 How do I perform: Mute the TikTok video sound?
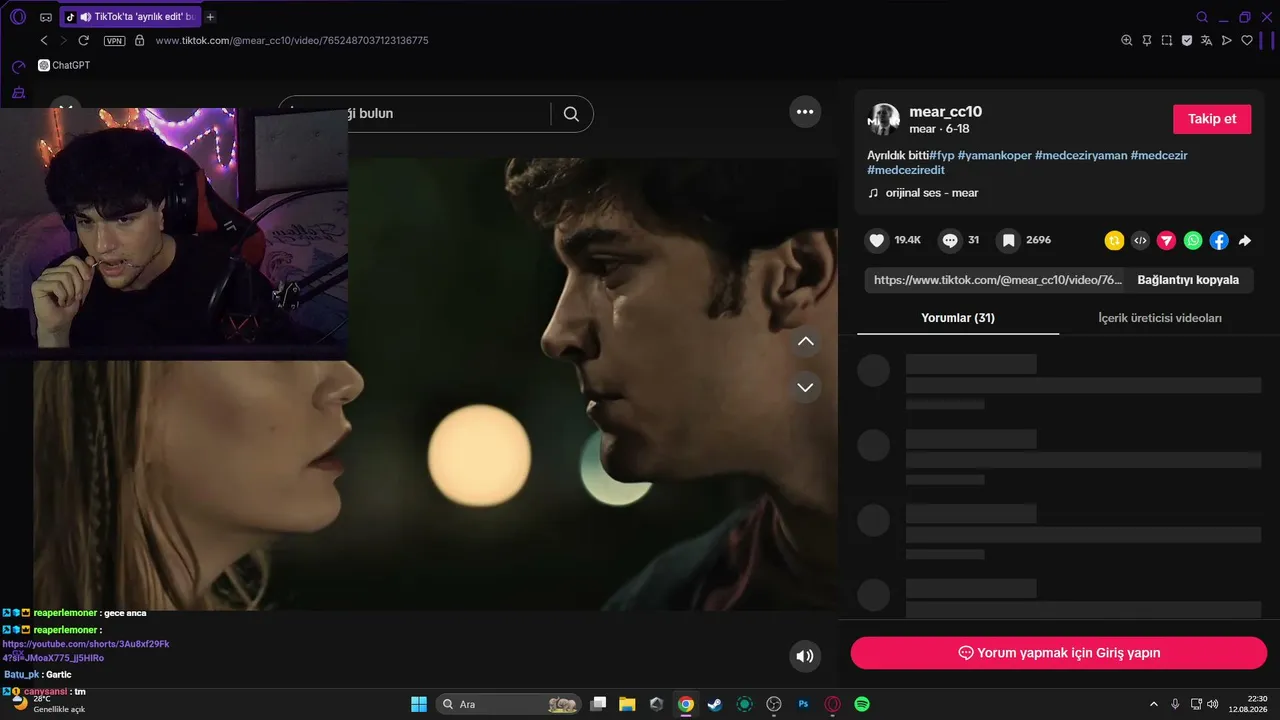[805, 656]
